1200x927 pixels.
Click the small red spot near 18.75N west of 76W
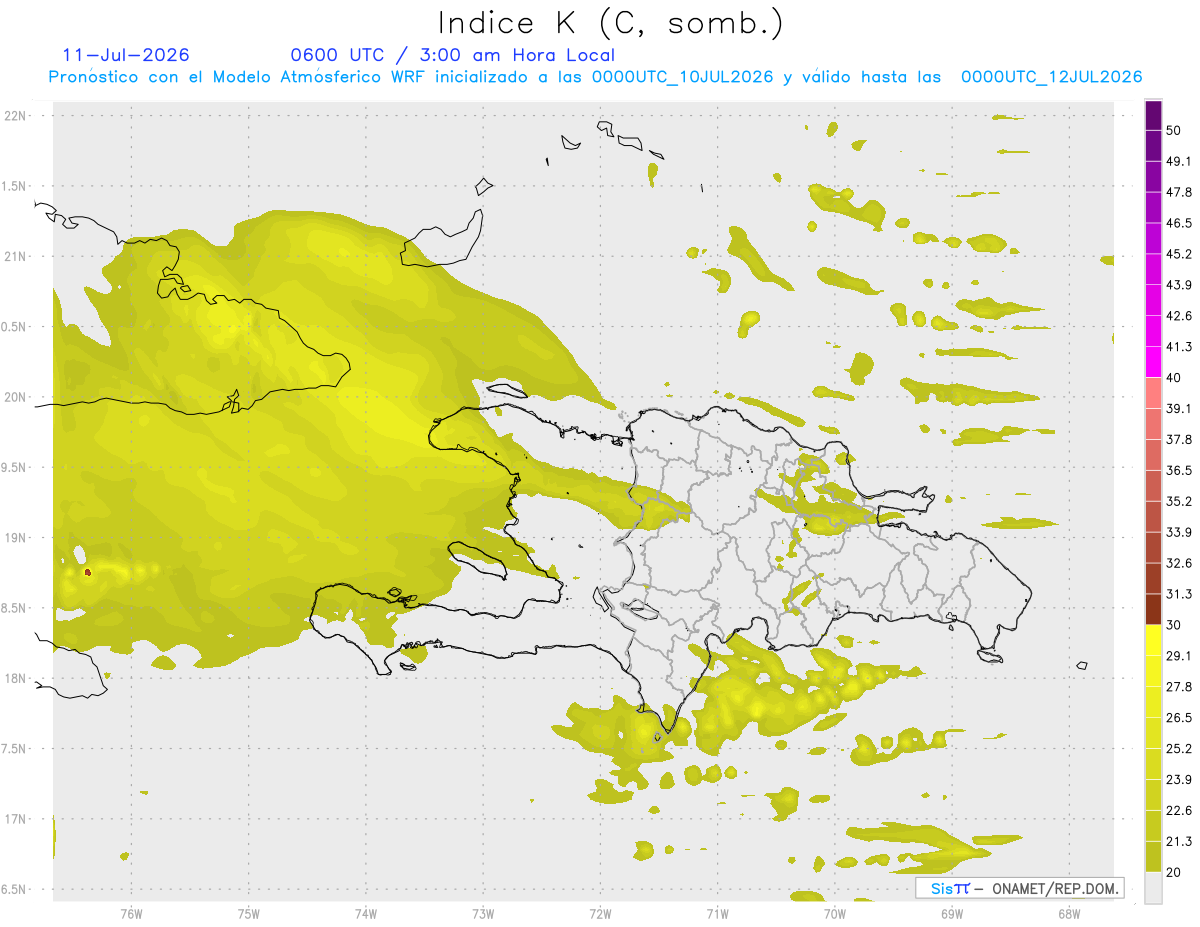(88, 572)
